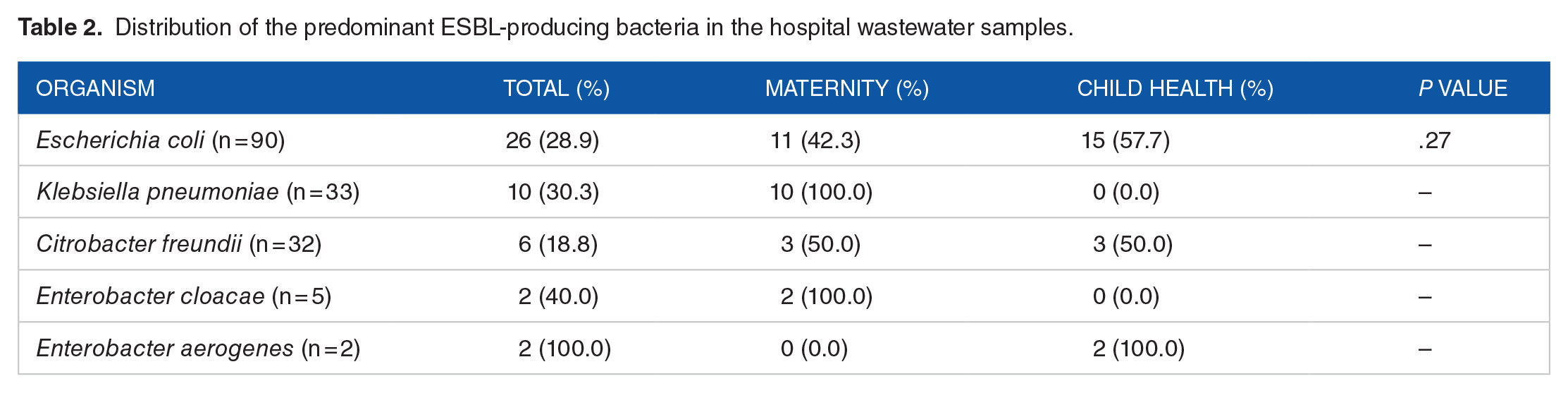
Task: Click the Enterobacter cloacae (n=5) row label
Action: coord(183,296)
